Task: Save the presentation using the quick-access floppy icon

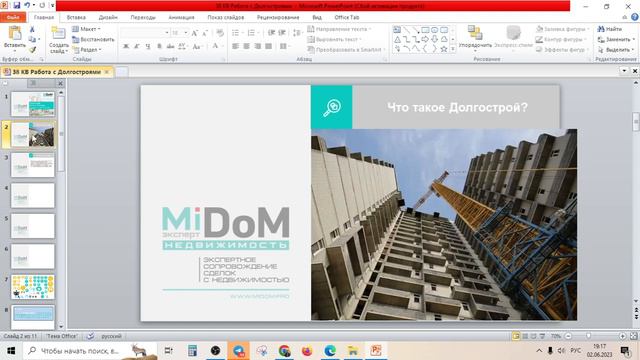Action: (17, 5)
